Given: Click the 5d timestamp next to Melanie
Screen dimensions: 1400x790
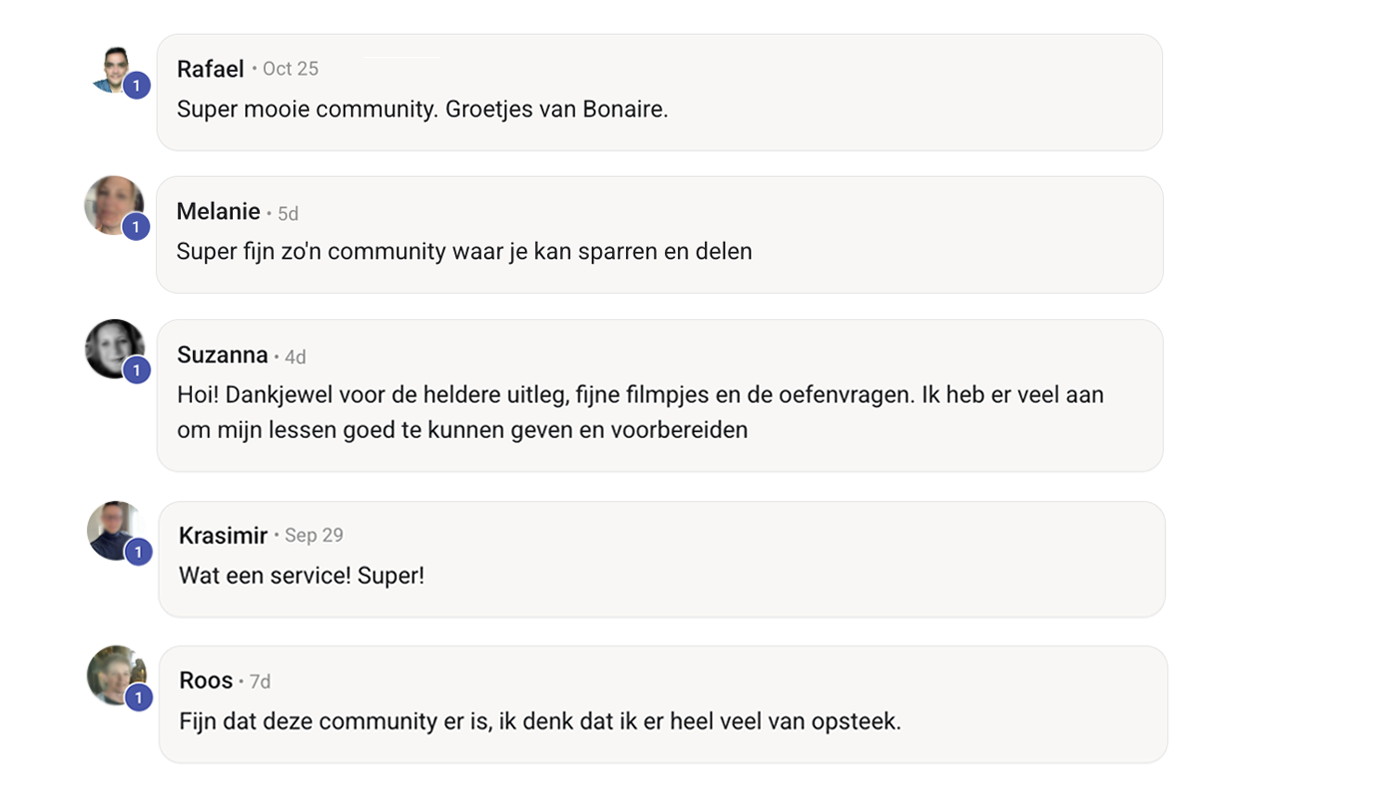Looking at the screenshot, I should coord(288,214).
